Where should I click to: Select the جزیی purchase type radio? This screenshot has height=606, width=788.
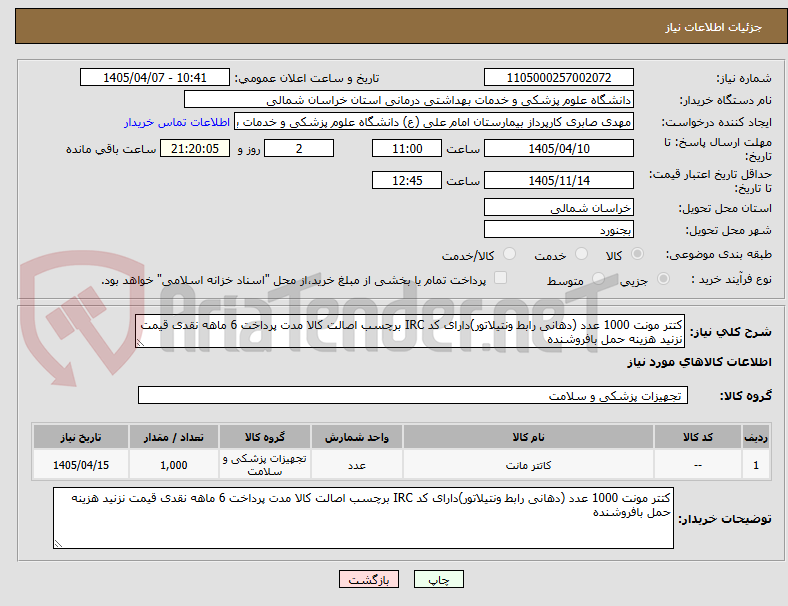663,279
